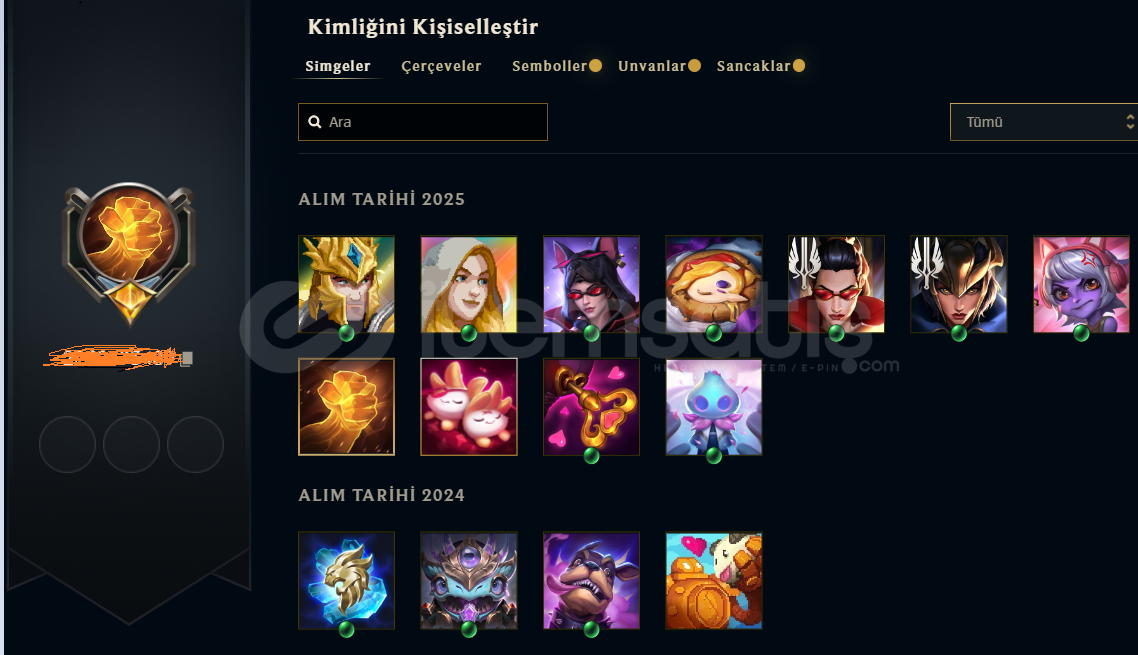The height and width of the screenshot is (655, 1138).
Task: Pick the purple bulldog icon from 2024
Action: point(591,580)
